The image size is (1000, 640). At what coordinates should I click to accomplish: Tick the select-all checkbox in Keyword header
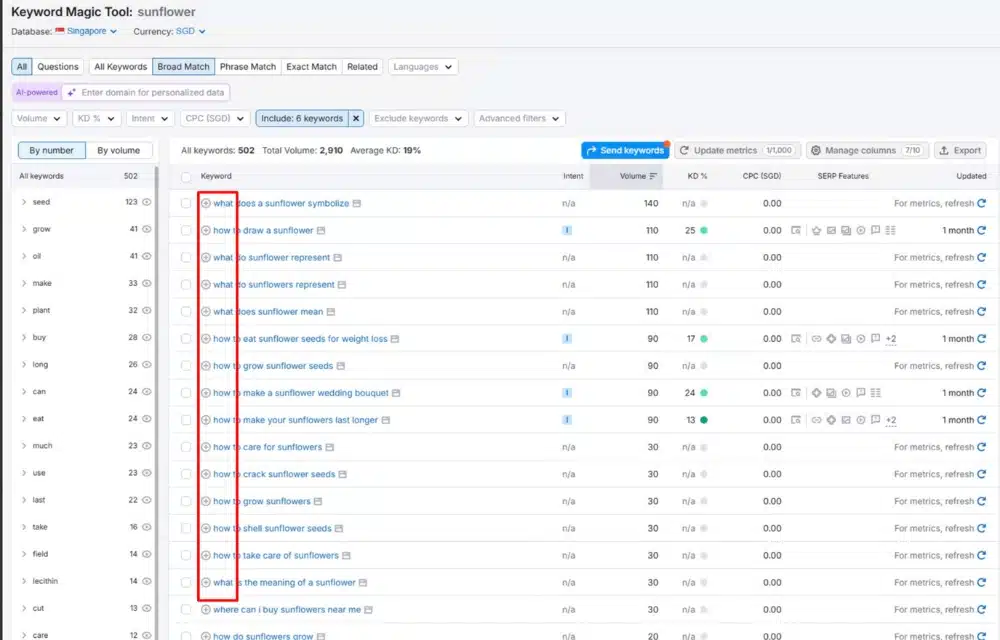pos(186,177)
